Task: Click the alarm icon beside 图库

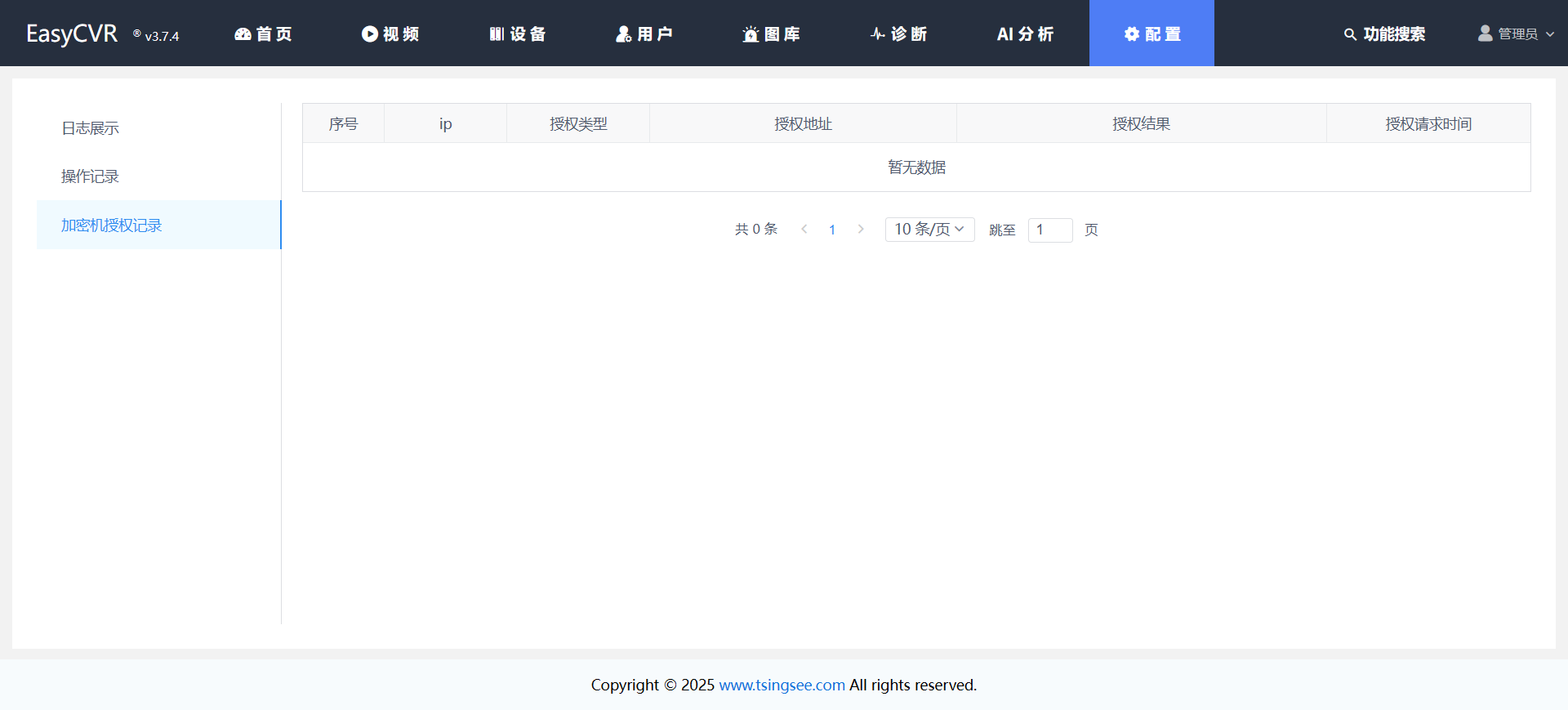Action: [x=751, y=34]
